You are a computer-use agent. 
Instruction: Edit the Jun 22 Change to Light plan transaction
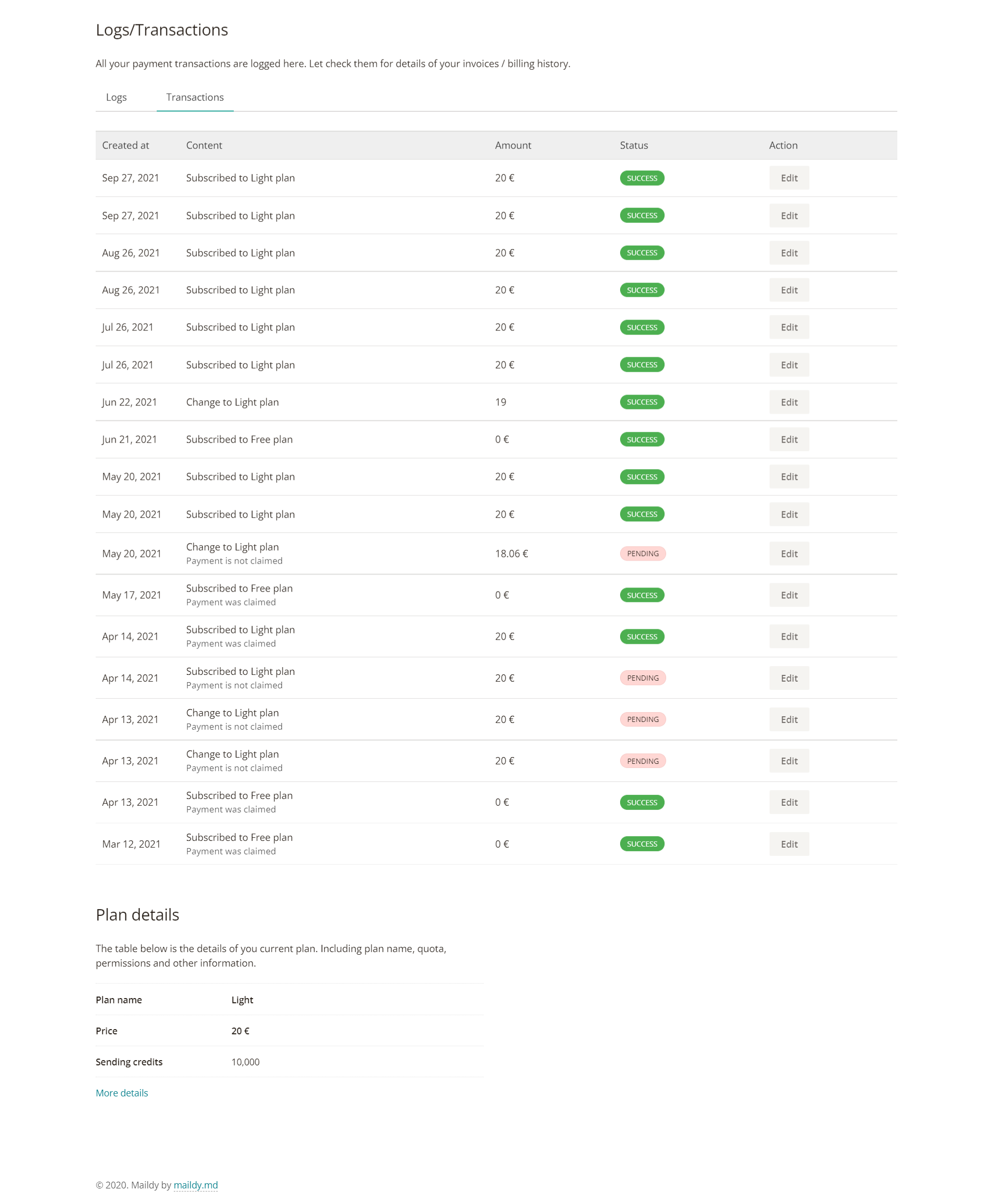[x=789, y=402]
